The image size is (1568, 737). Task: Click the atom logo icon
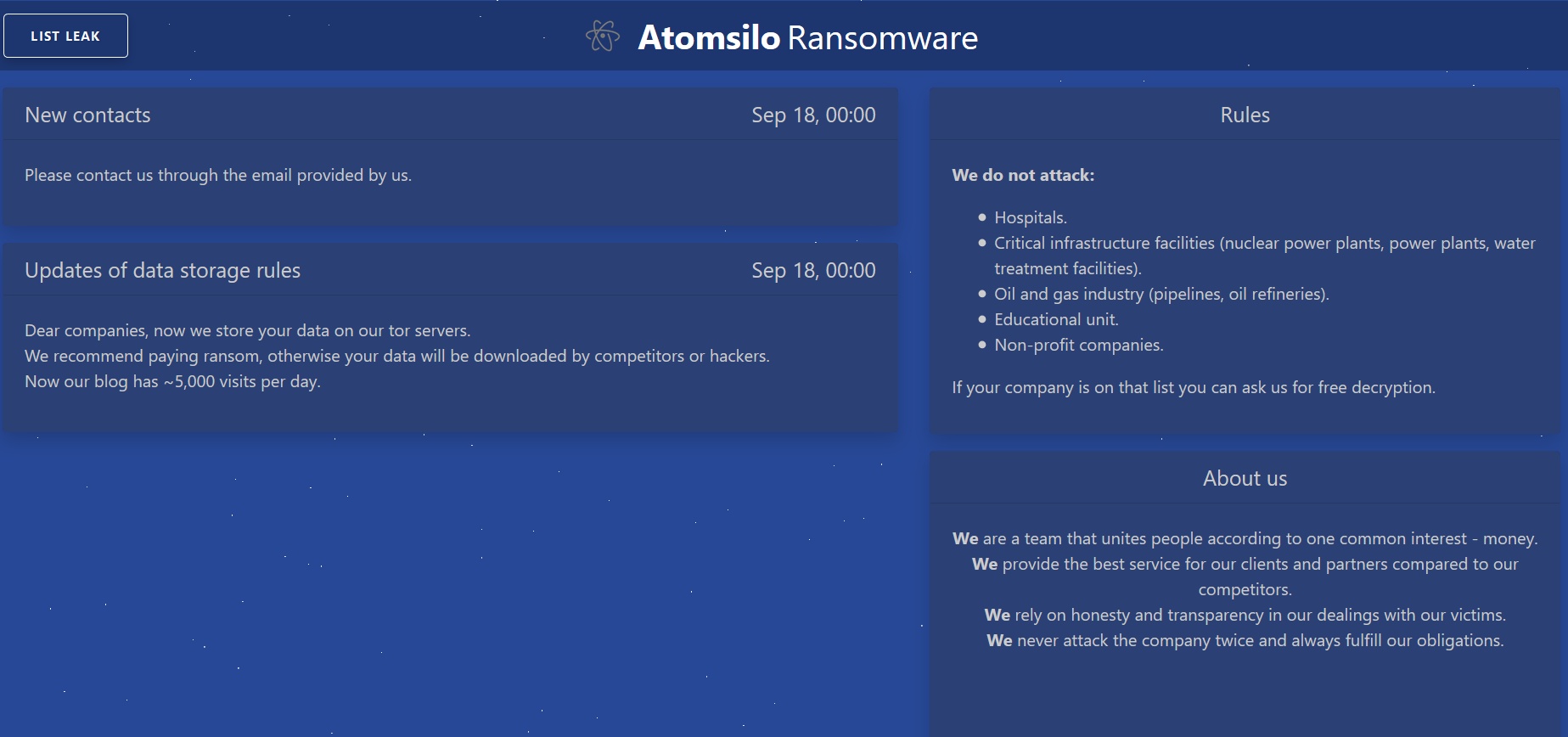(x=603, y=36)
